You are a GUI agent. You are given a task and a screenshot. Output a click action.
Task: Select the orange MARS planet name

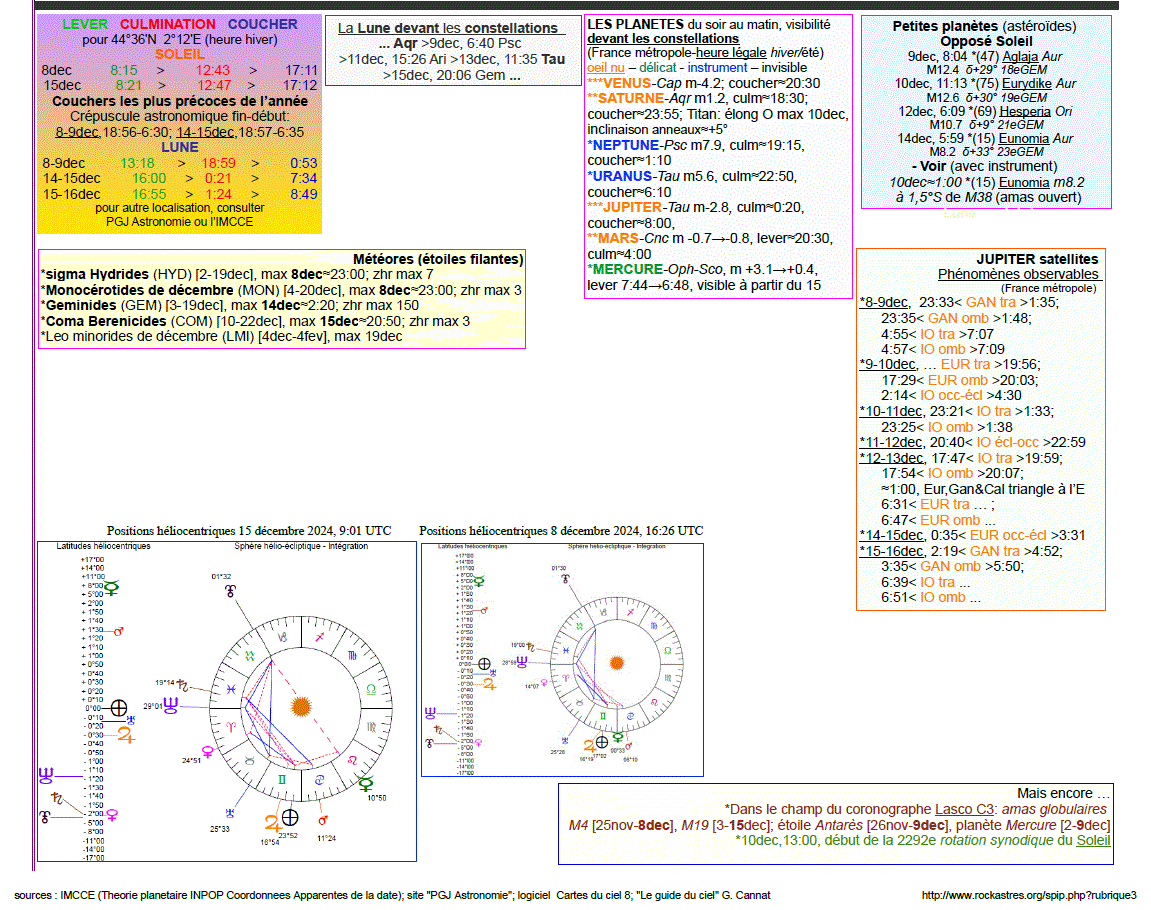coord(618,239)
